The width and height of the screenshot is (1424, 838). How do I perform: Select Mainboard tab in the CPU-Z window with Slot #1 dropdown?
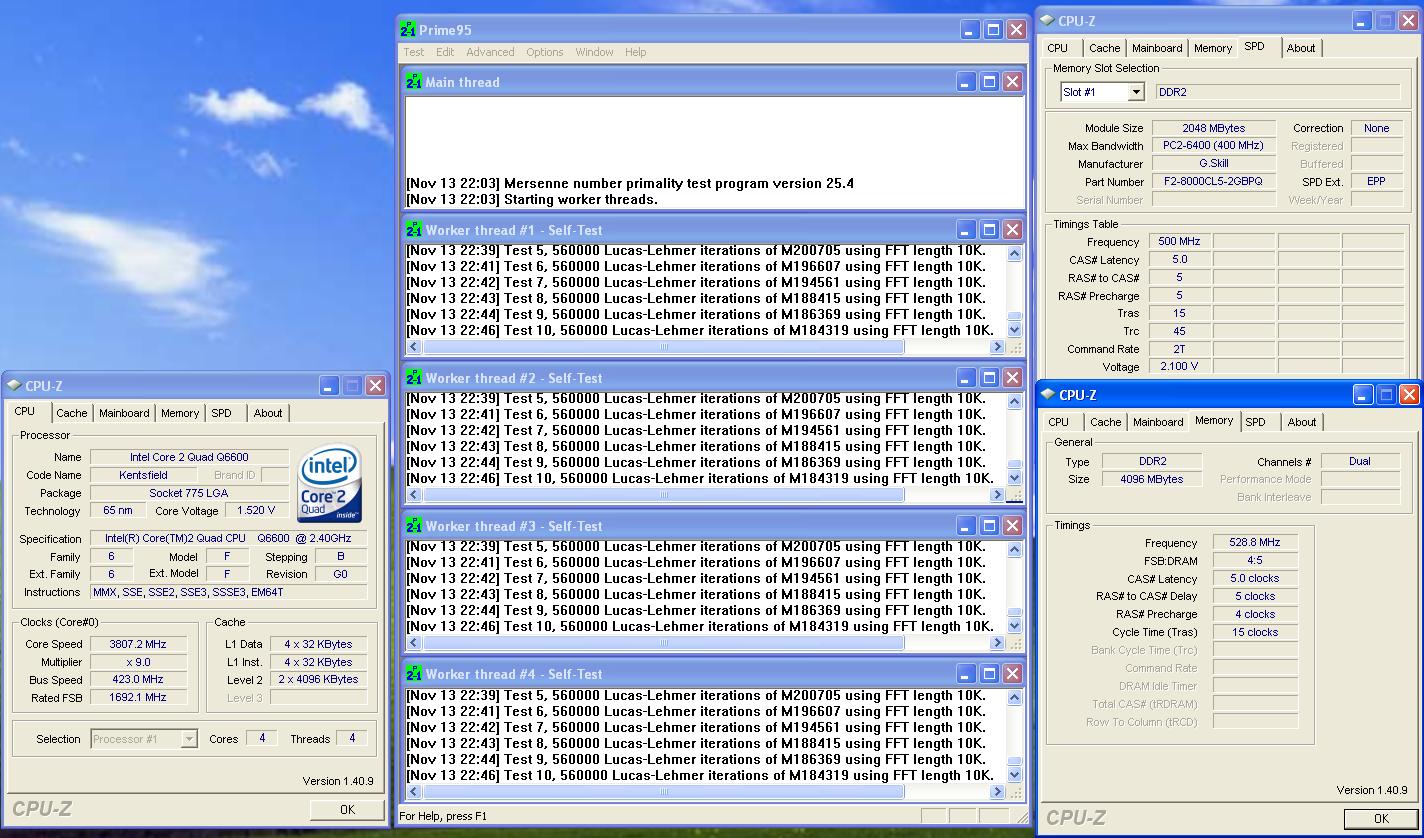[1157, 48]
